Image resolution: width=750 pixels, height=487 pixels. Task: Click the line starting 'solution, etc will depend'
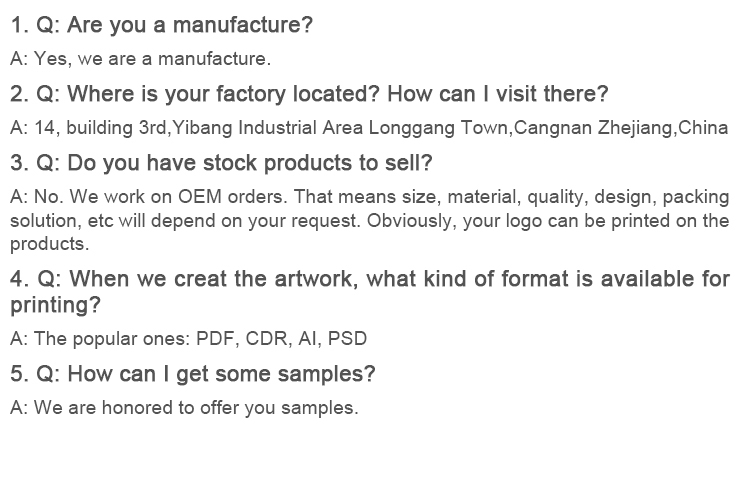coord(369,221)
